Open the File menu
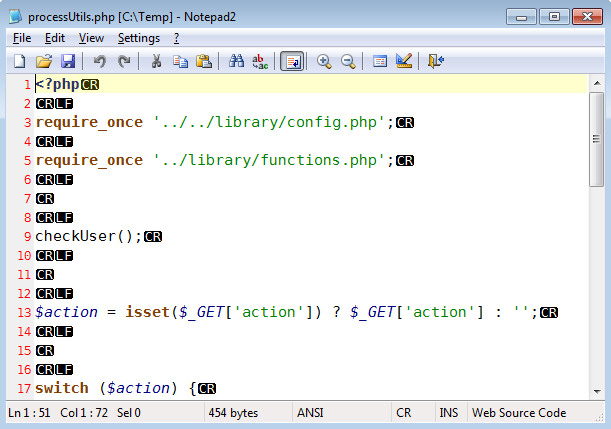 coord(22,38)
